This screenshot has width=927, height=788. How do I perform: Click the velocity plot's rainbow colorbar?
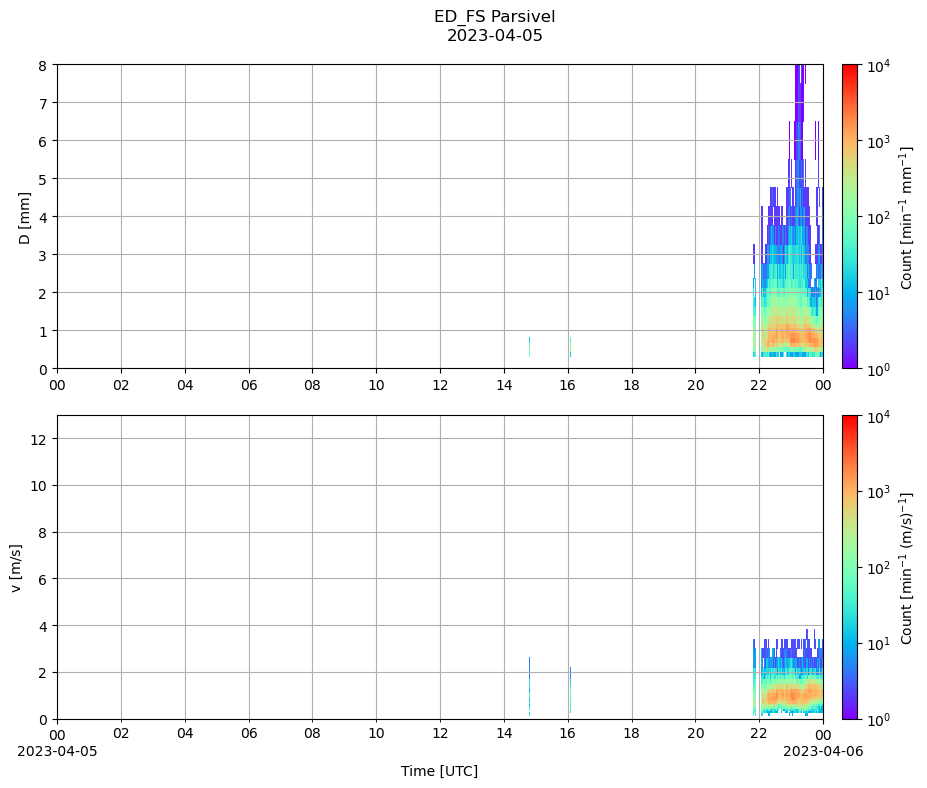click(850, 568)
